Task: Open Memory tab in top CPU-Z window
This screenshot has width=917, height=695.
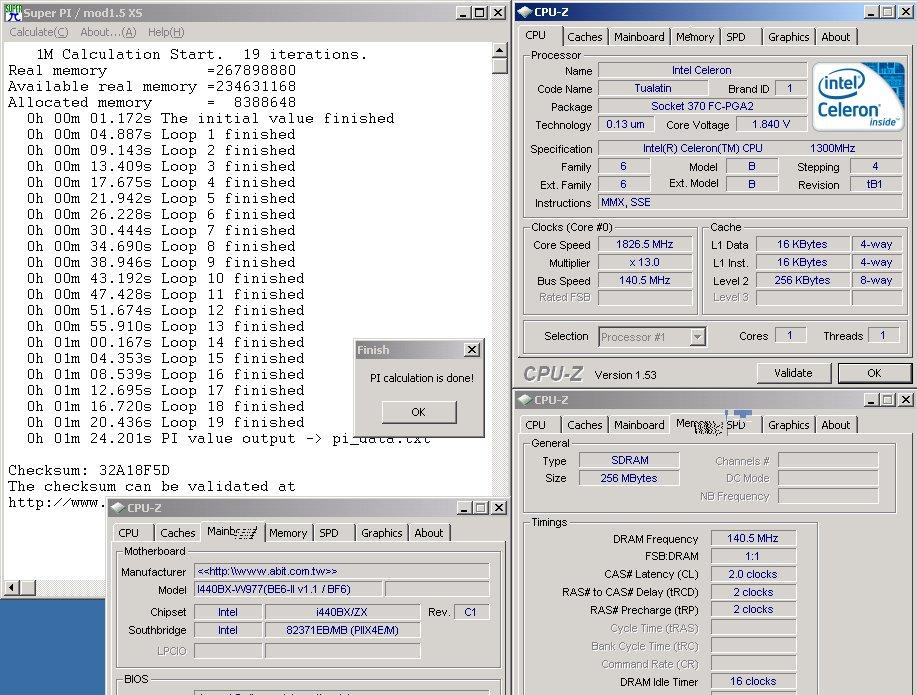Action: 695,37
